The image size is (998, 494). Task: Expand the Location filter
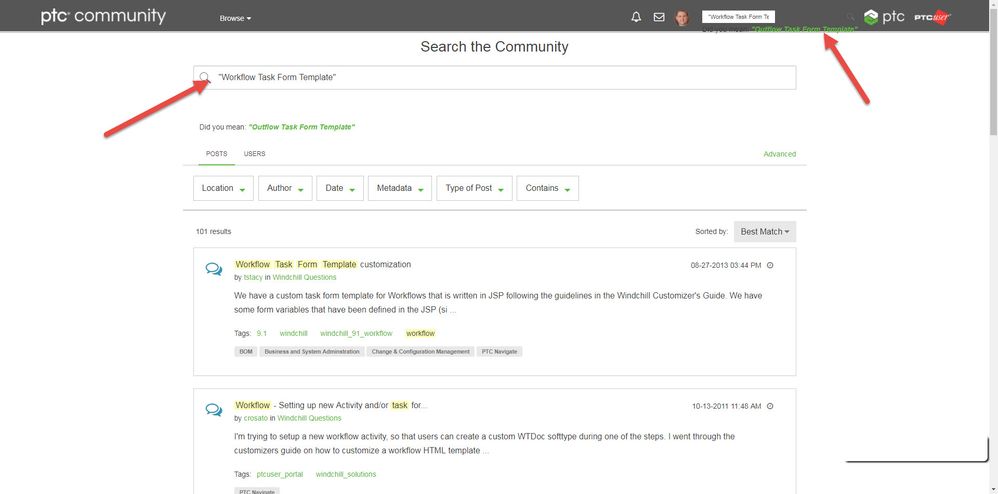click(x=223, y=188)
